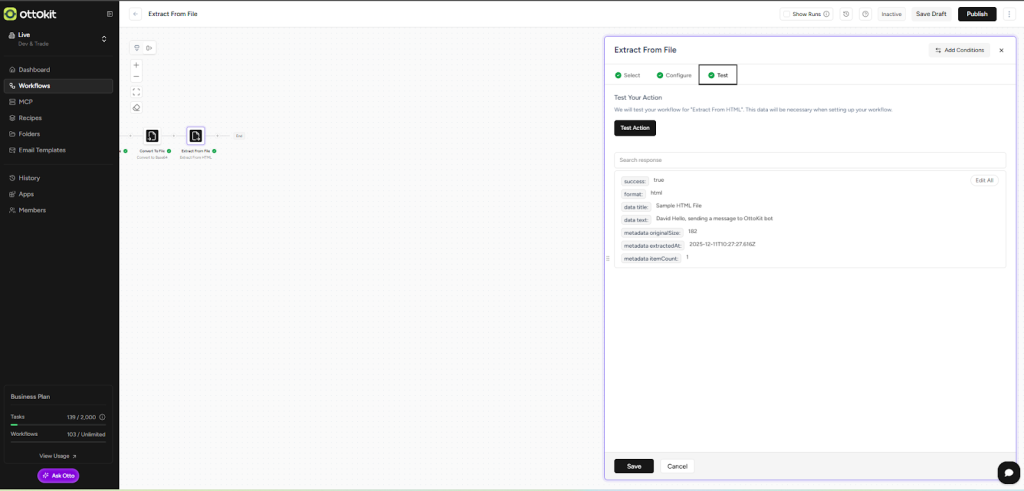Switch to the Configure tab

coord(674,75)
